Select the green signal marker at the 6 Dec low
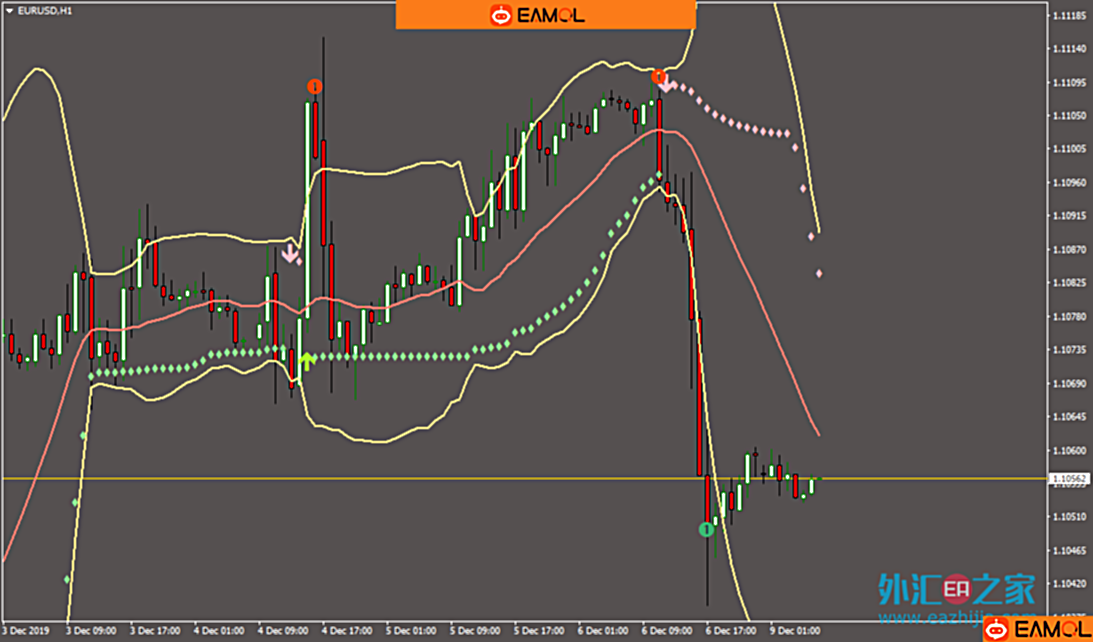 (706, 530)
